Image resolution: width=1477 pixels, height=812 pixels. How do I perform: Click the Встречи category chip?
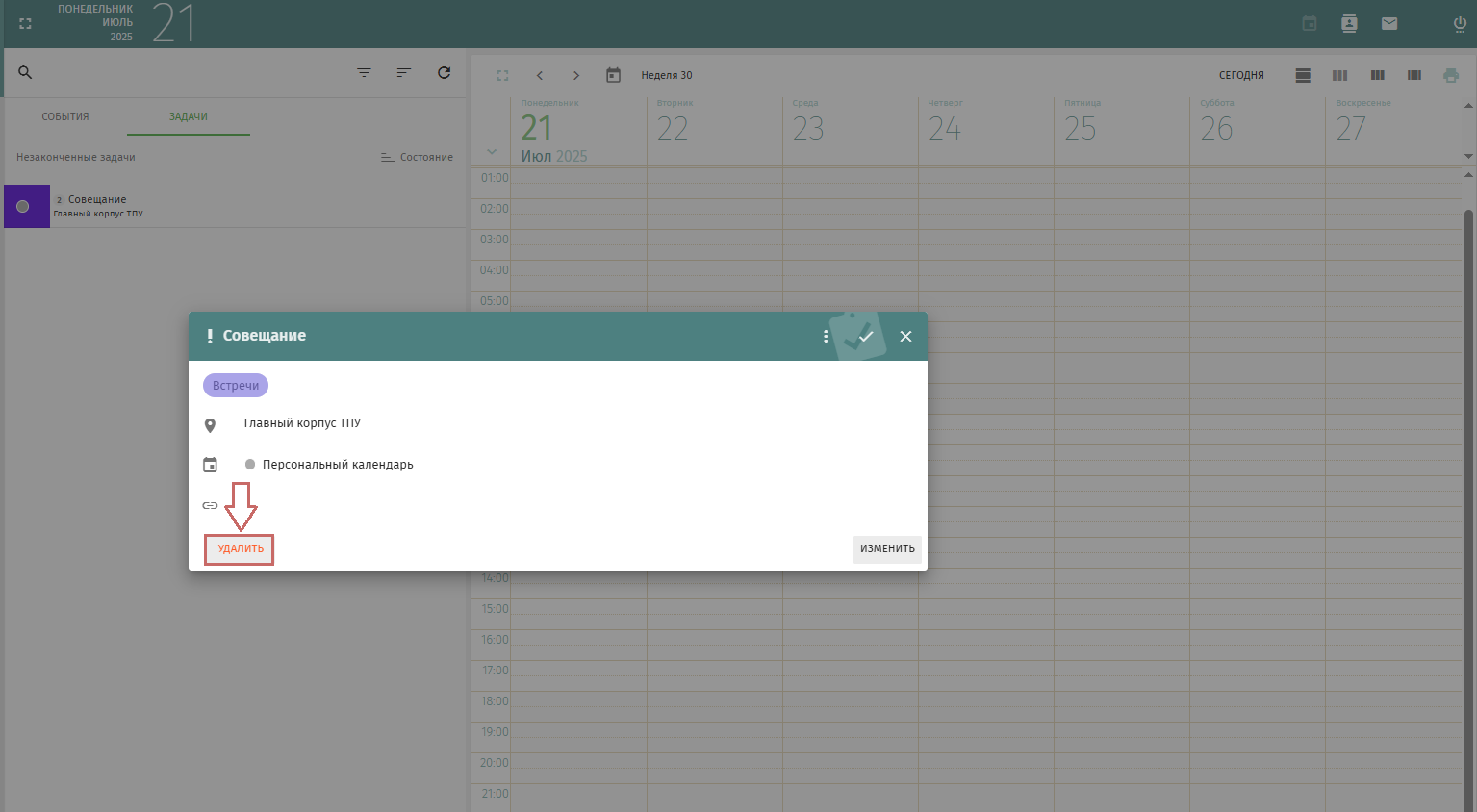pos(236,386)
